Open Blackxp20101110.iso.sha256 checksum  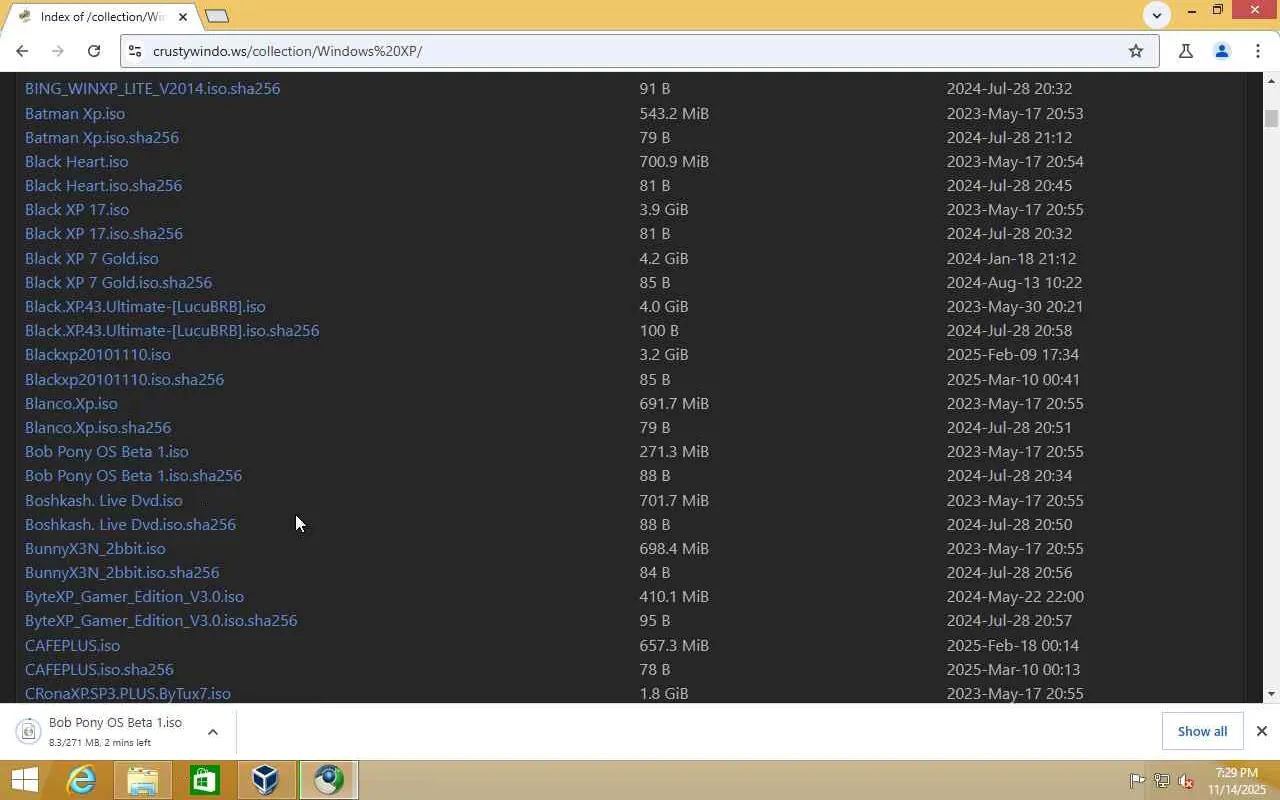point(124,379)
